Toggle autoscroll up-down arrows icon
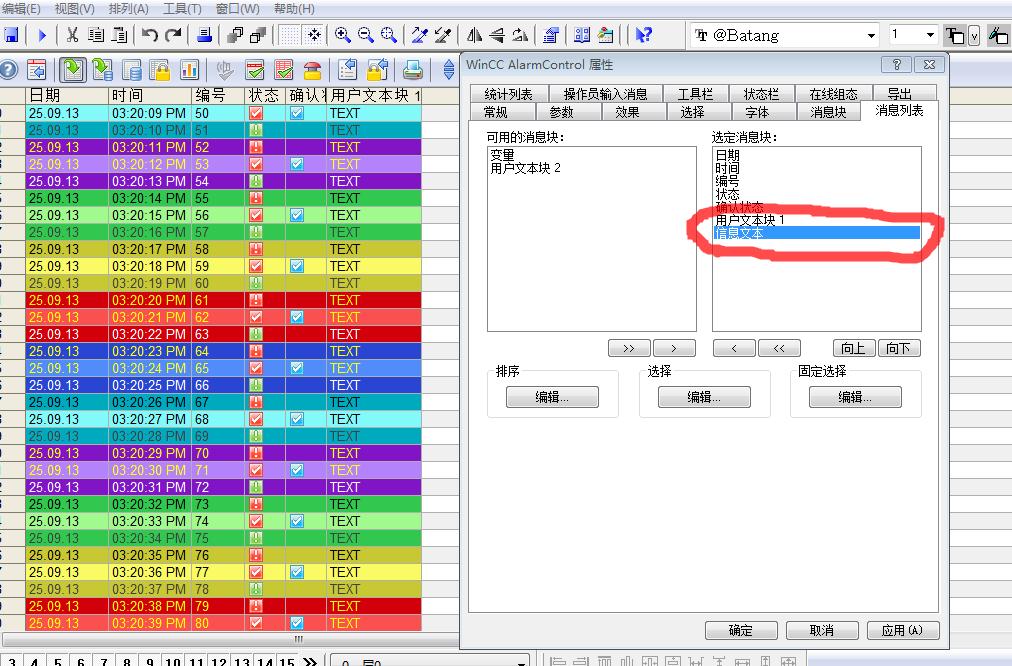The height and width of the screenshot is (666, 1012). [449, 69]
